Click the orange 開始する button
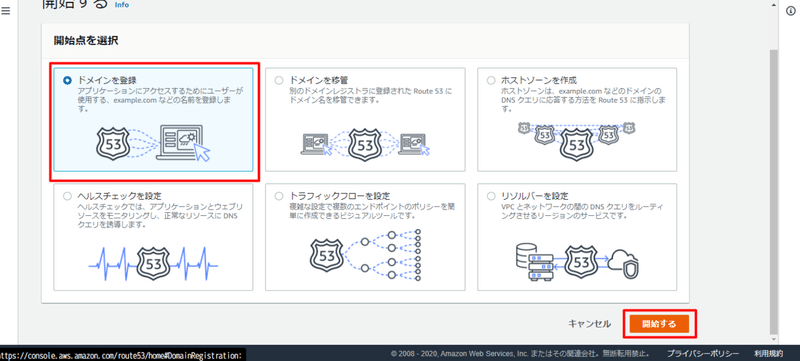 coord(659,324)
